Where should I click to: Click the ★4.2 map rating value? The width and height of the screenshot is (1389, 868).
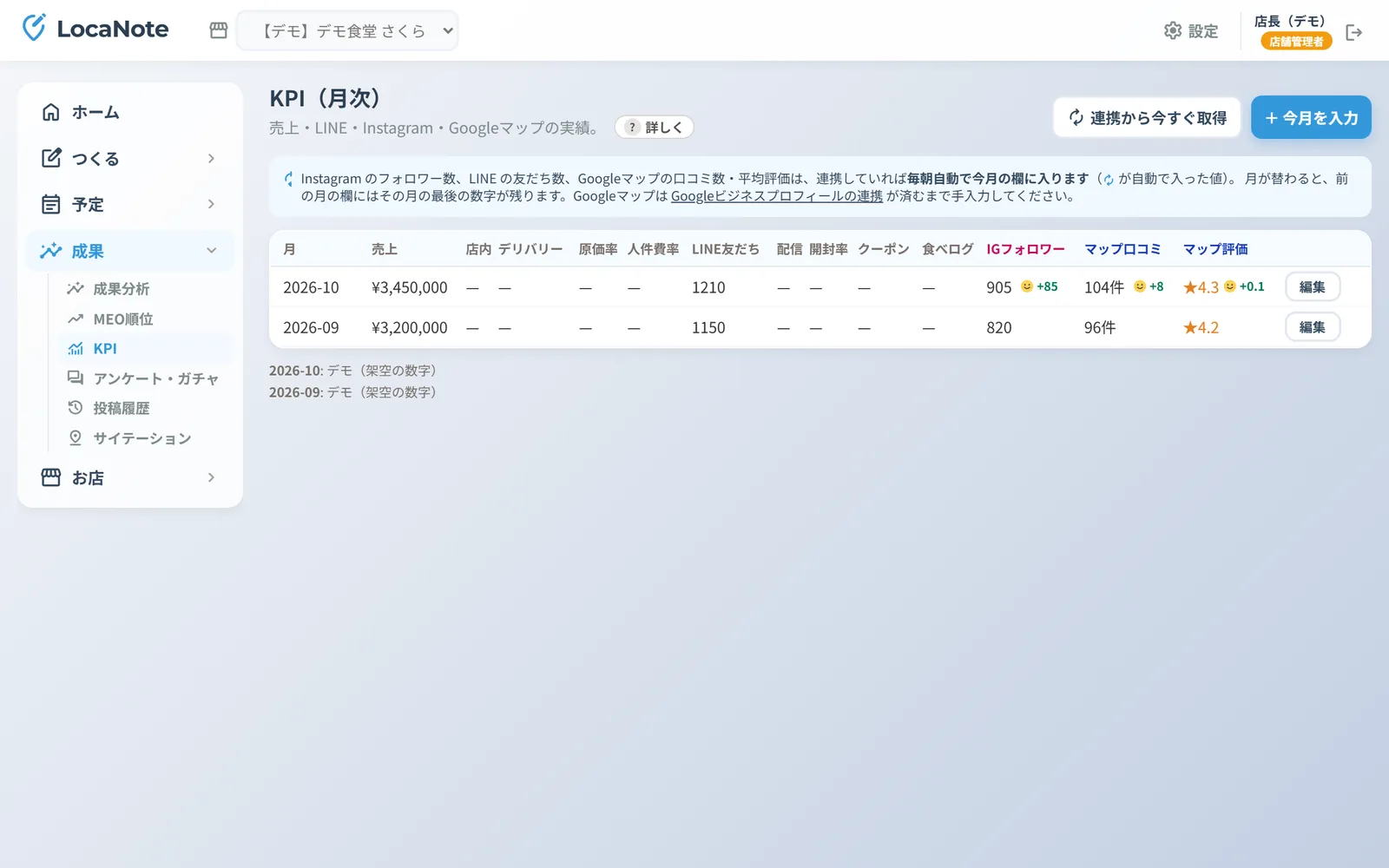click(1201, 327)
